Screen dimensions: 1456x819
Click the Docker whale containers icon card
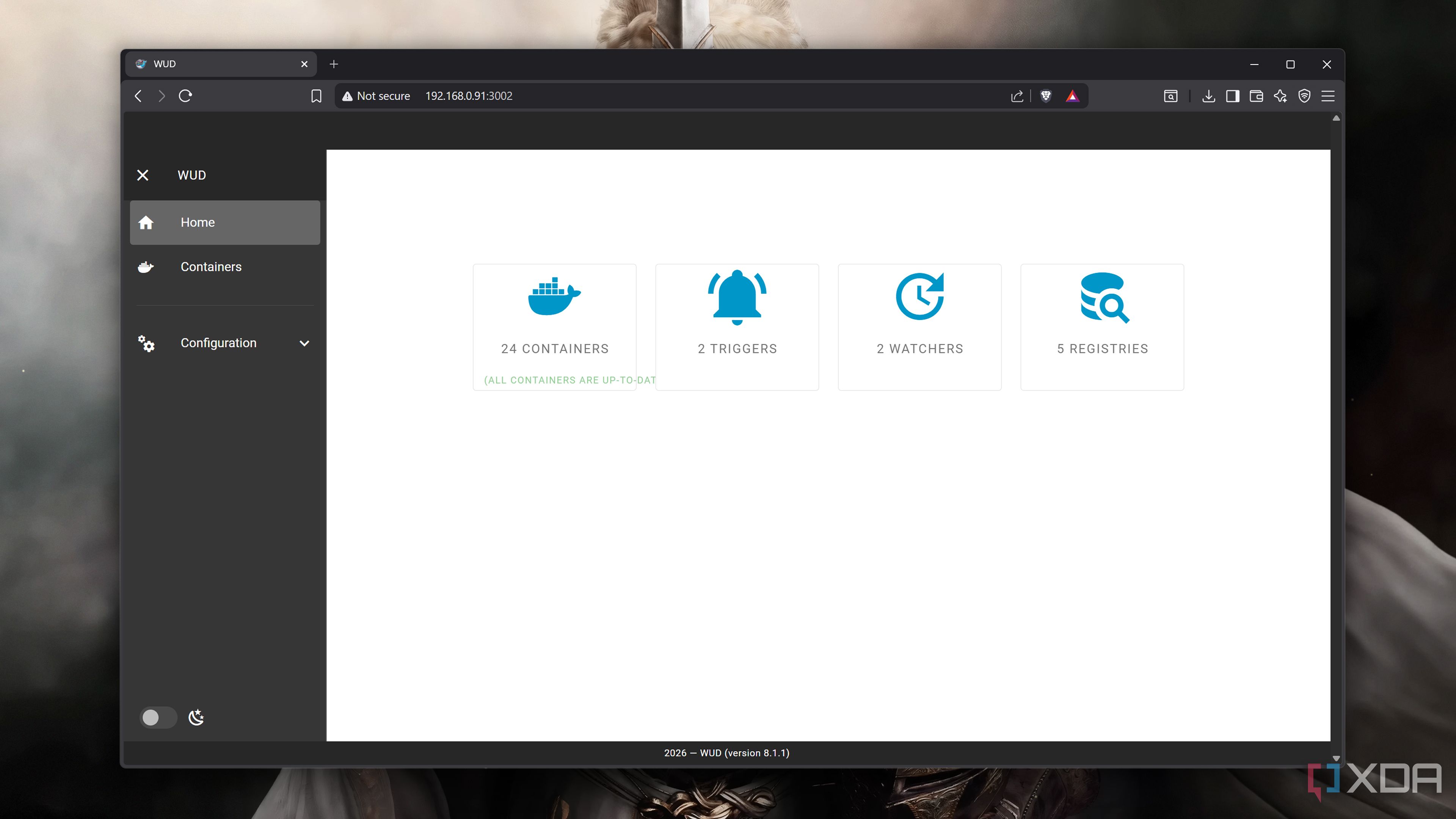click(554, 296)
